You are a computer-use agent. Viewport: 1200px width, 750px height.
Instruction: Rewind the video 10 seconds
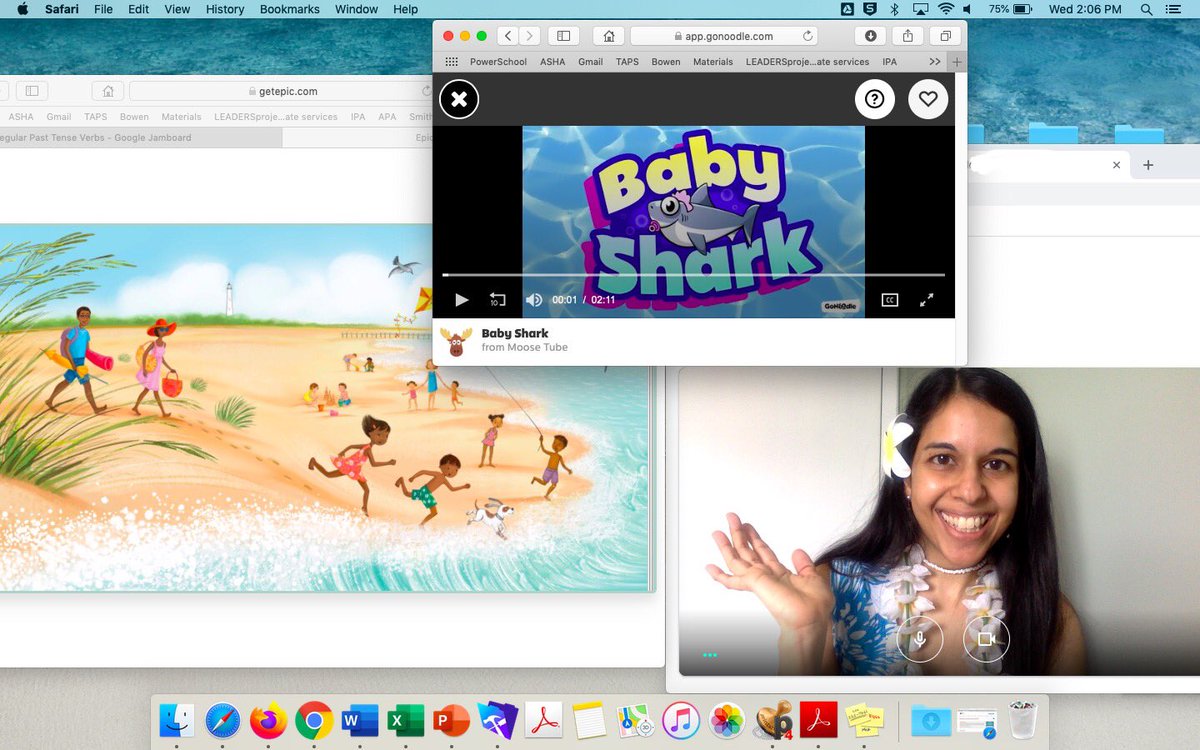pos(497,300)
